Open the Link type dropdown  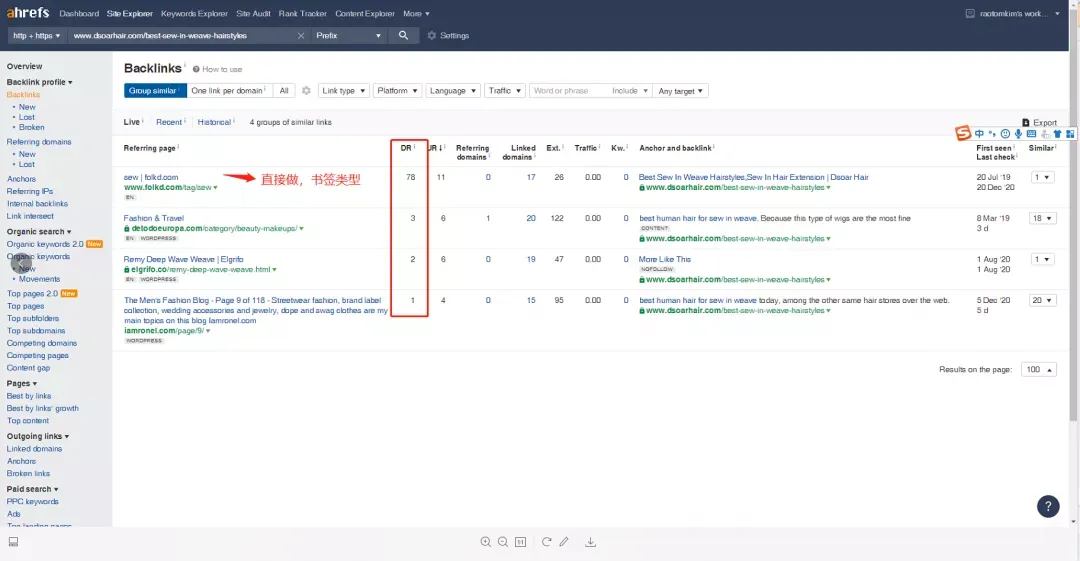point(343,90)
